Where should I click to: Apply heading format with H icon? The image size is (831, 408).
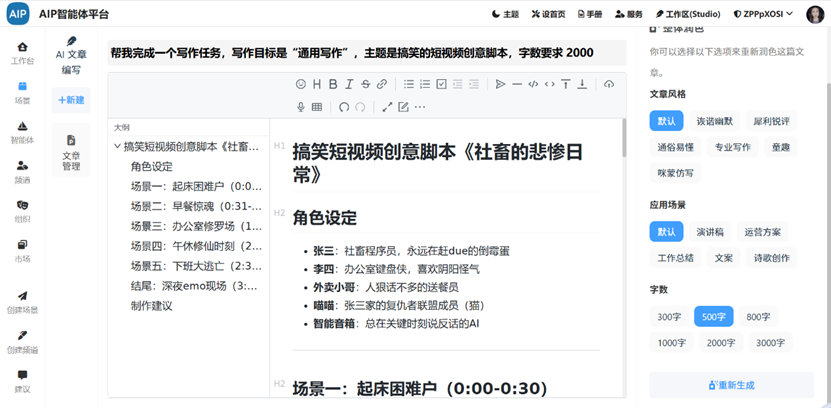317,84
